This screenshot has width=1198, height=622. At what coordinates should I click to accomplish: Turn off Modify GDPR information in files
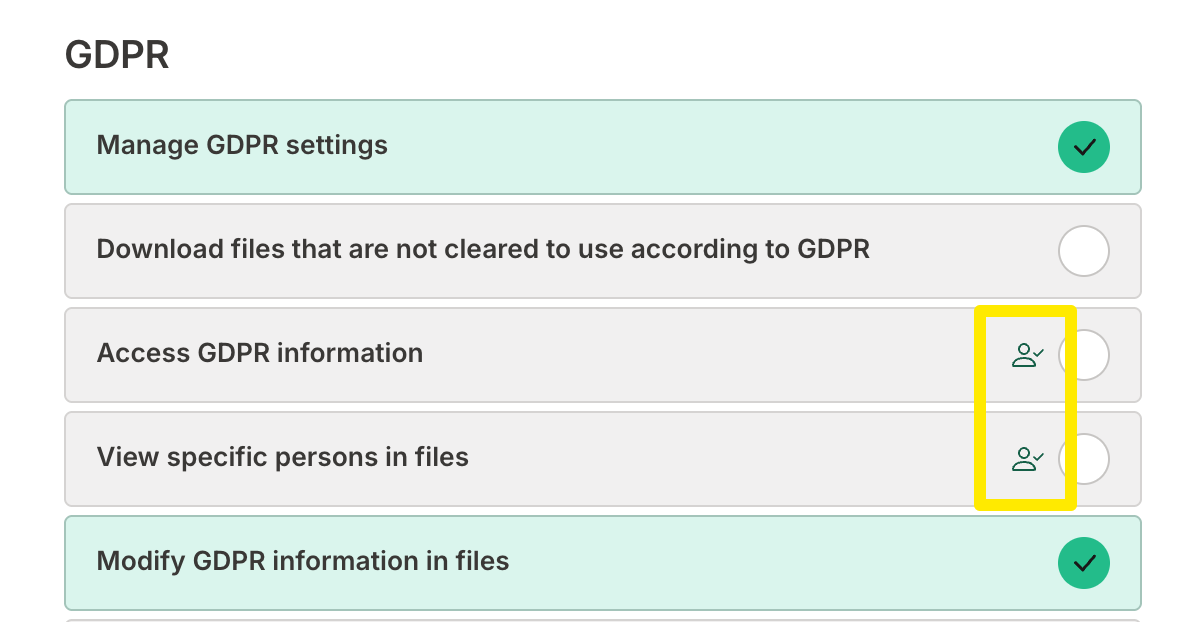(x=1084, y=563)
